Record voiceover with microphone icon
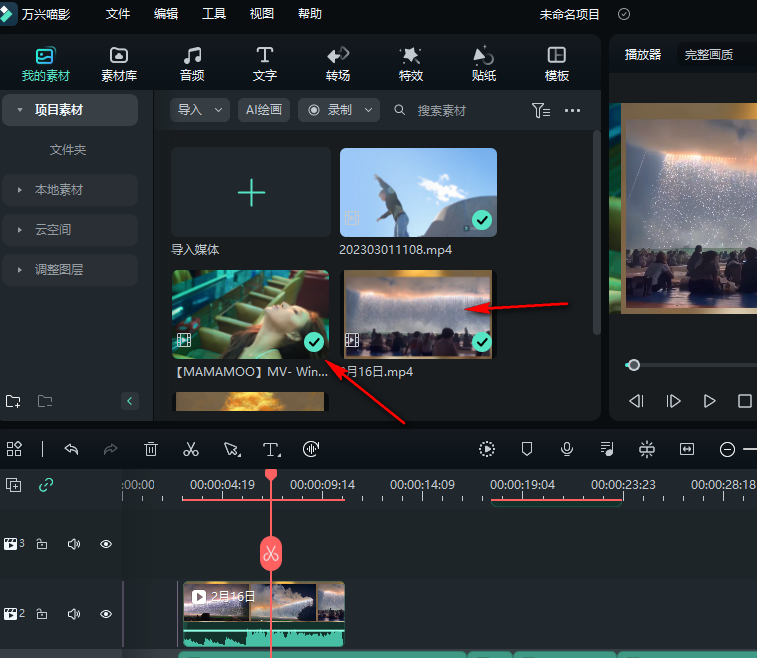The width and height of the screenshot is (757, 658). [567, 449]
